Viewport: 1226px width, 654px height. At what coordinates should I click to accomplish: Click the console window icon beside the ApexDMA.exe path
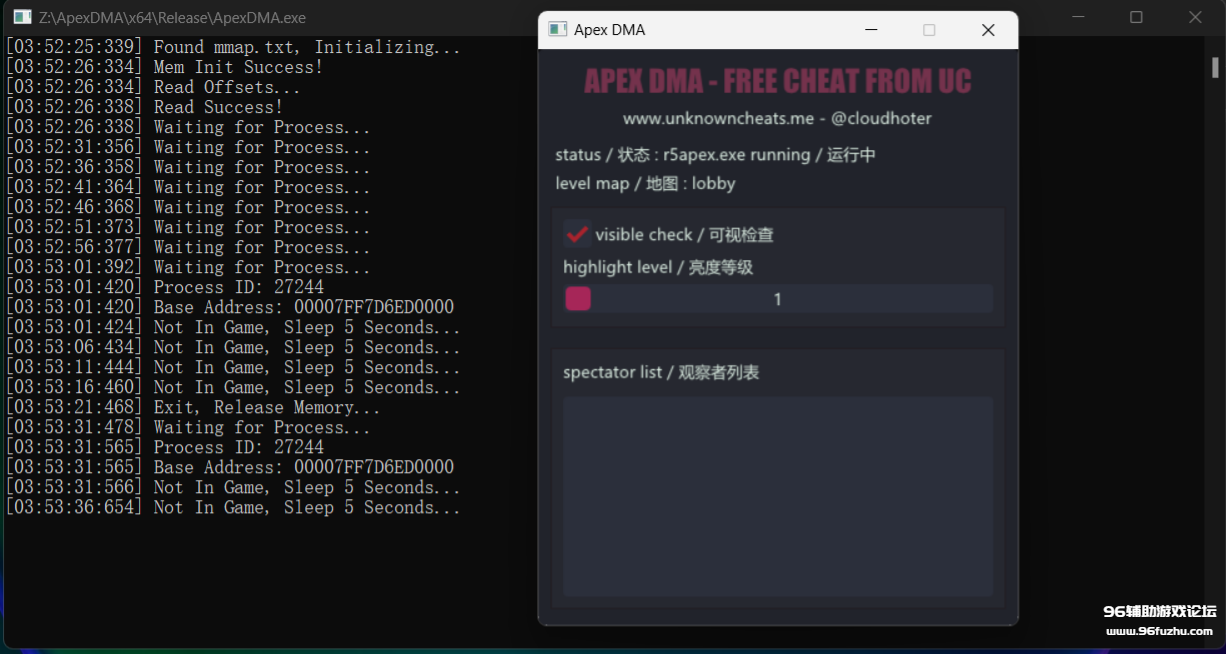pyautogui.click(x=22, y=17)
